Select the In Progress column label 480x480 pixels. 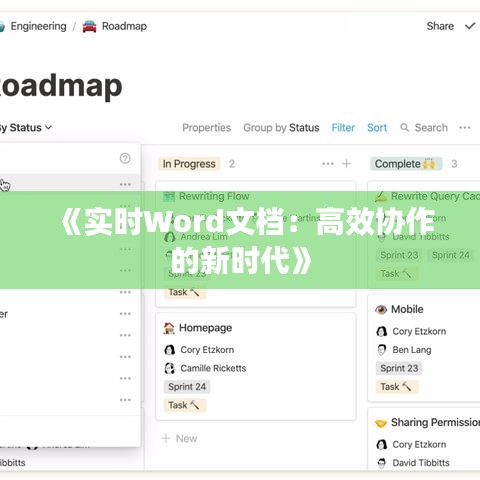189,164
